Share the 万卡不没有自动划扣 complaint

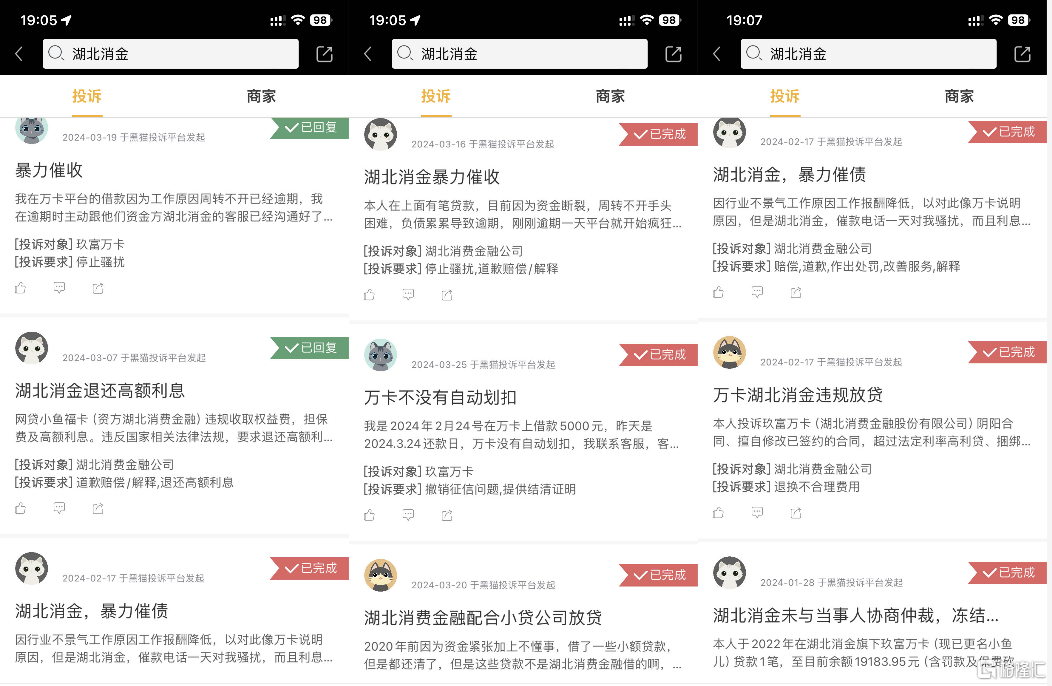447,515
